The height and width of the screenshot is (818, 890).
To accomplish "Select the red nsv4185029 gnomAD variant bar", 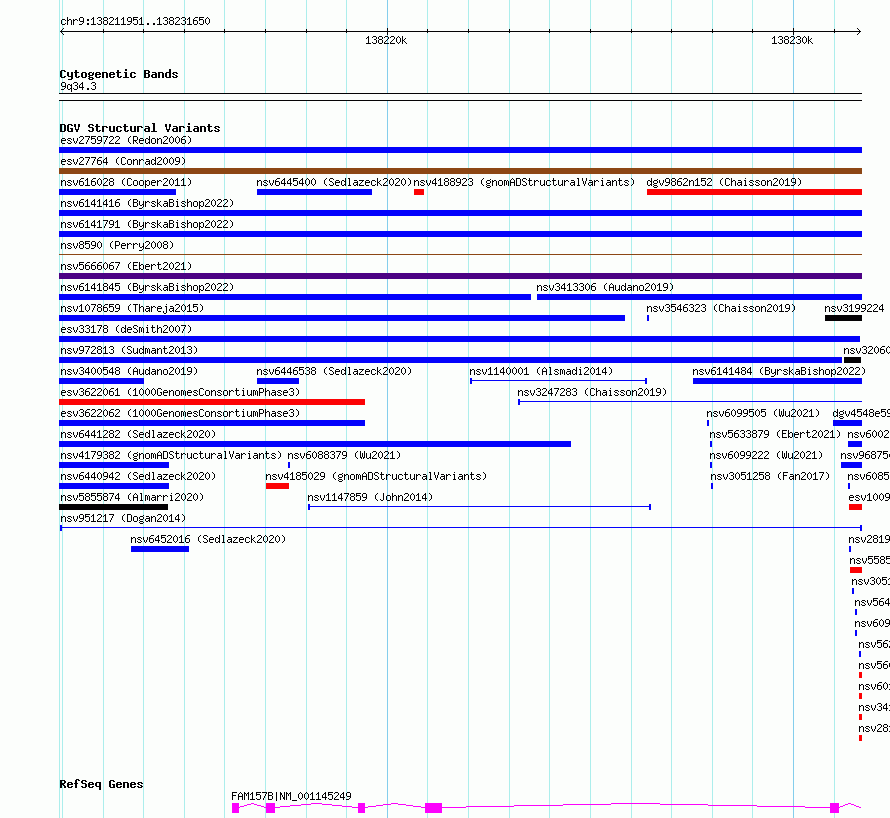I will (x=277, y=486).
